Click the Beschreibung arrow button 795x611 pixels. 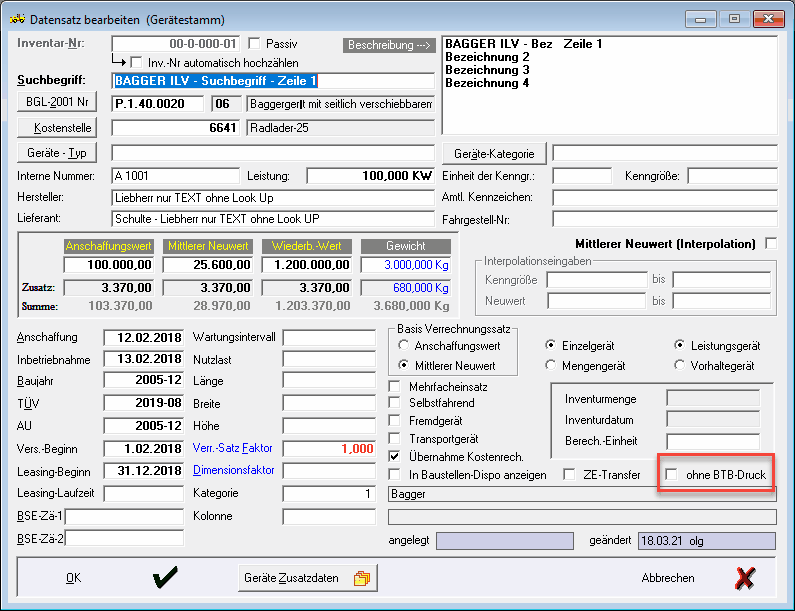pyautogui.click(x=389, y=45)
